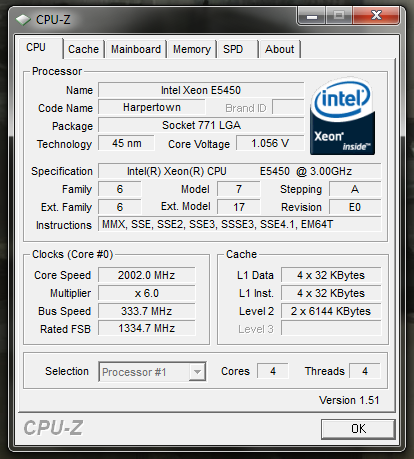
Task: Click the CPU-Z title bar text
Action: (x=53, y=20)
